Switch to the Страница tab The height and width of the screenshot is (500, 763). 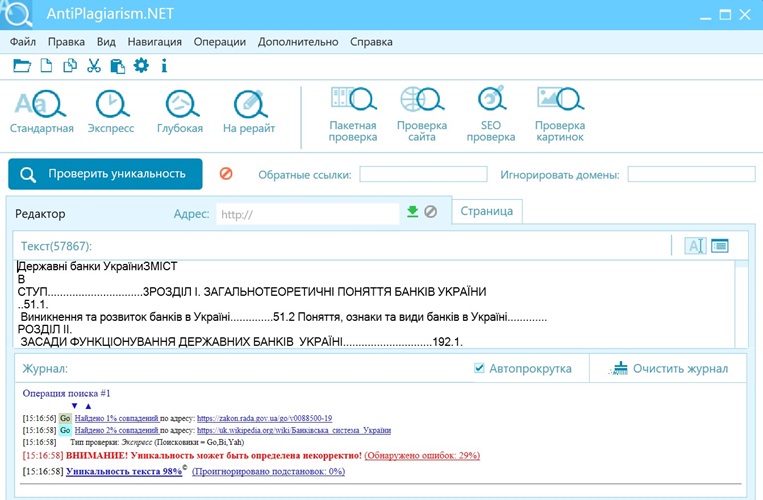(x=487, y=211)
